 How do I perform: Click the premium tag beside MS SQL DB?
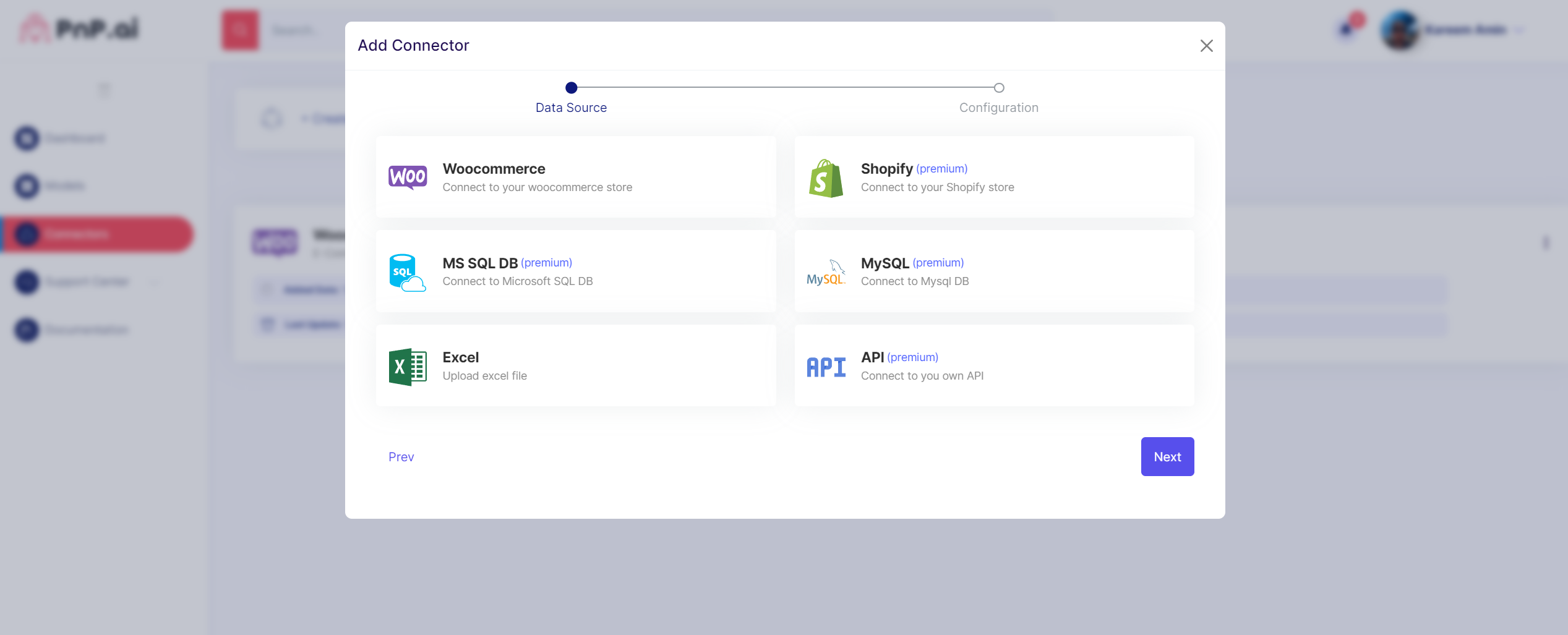pyautogui.click(x=547, y=263)
